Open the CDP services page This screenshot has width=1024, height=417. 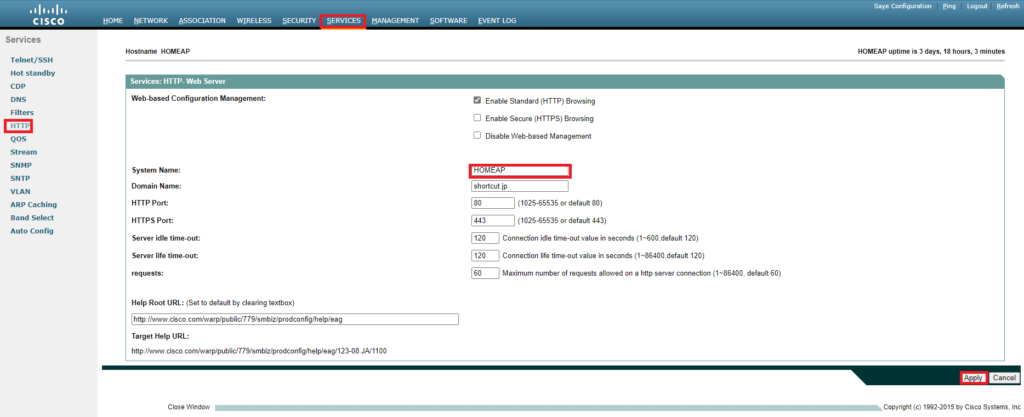click(x=18, y=86)
